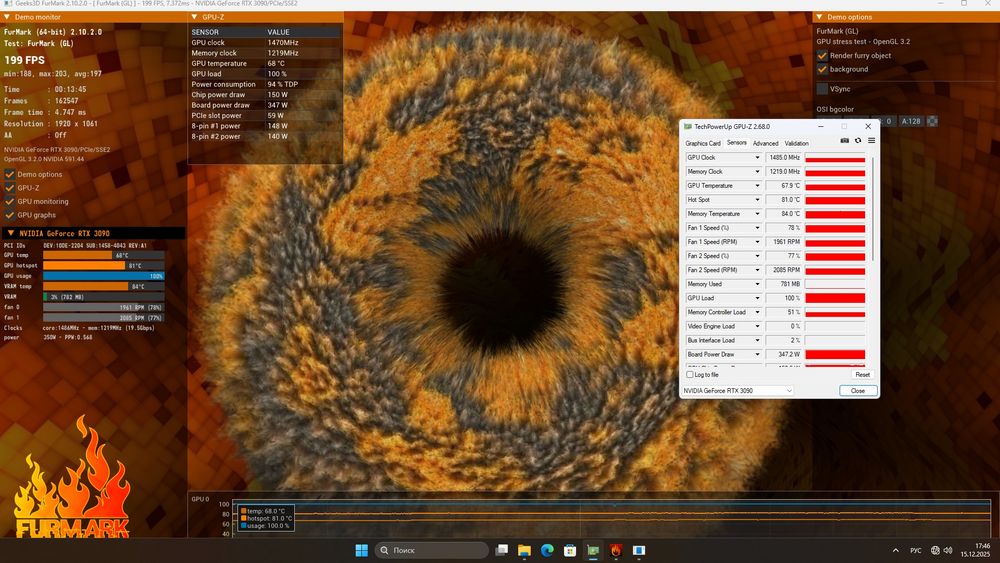Collapse the GPU-Z overlay panel header

pos(195,17)
